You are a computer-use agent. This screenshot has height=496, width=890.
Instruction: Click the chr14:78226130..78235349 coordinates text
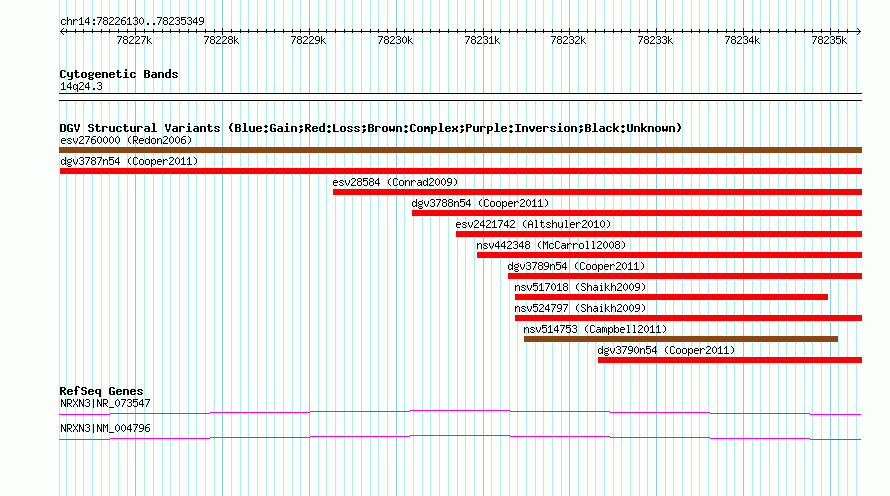132,22
